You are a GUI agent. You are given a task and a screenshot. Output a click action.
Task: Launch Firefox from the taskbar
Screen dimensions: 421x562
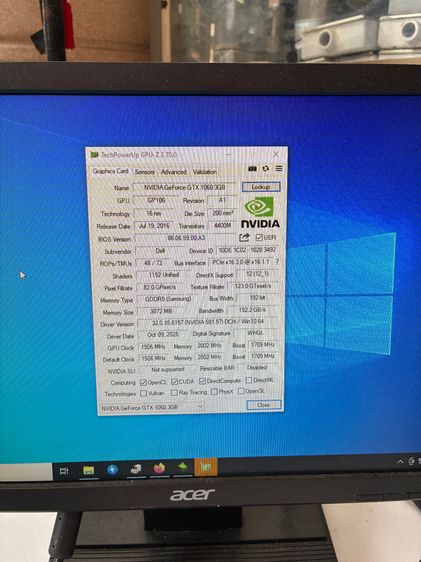[x=159, y=468]
